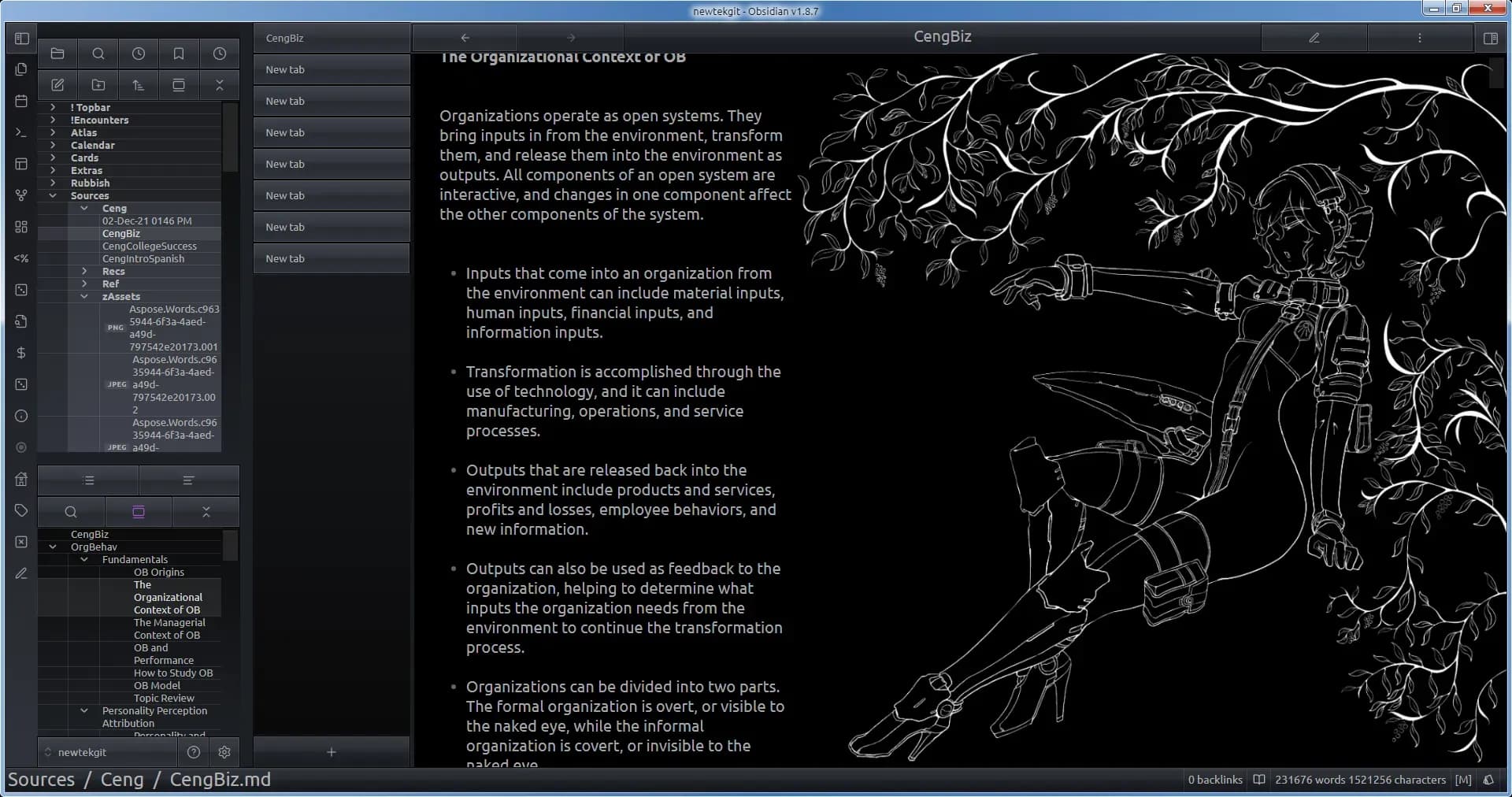Click the status bar notification bell
This screenshot has height=797, width=1512.
(1488, 780)
